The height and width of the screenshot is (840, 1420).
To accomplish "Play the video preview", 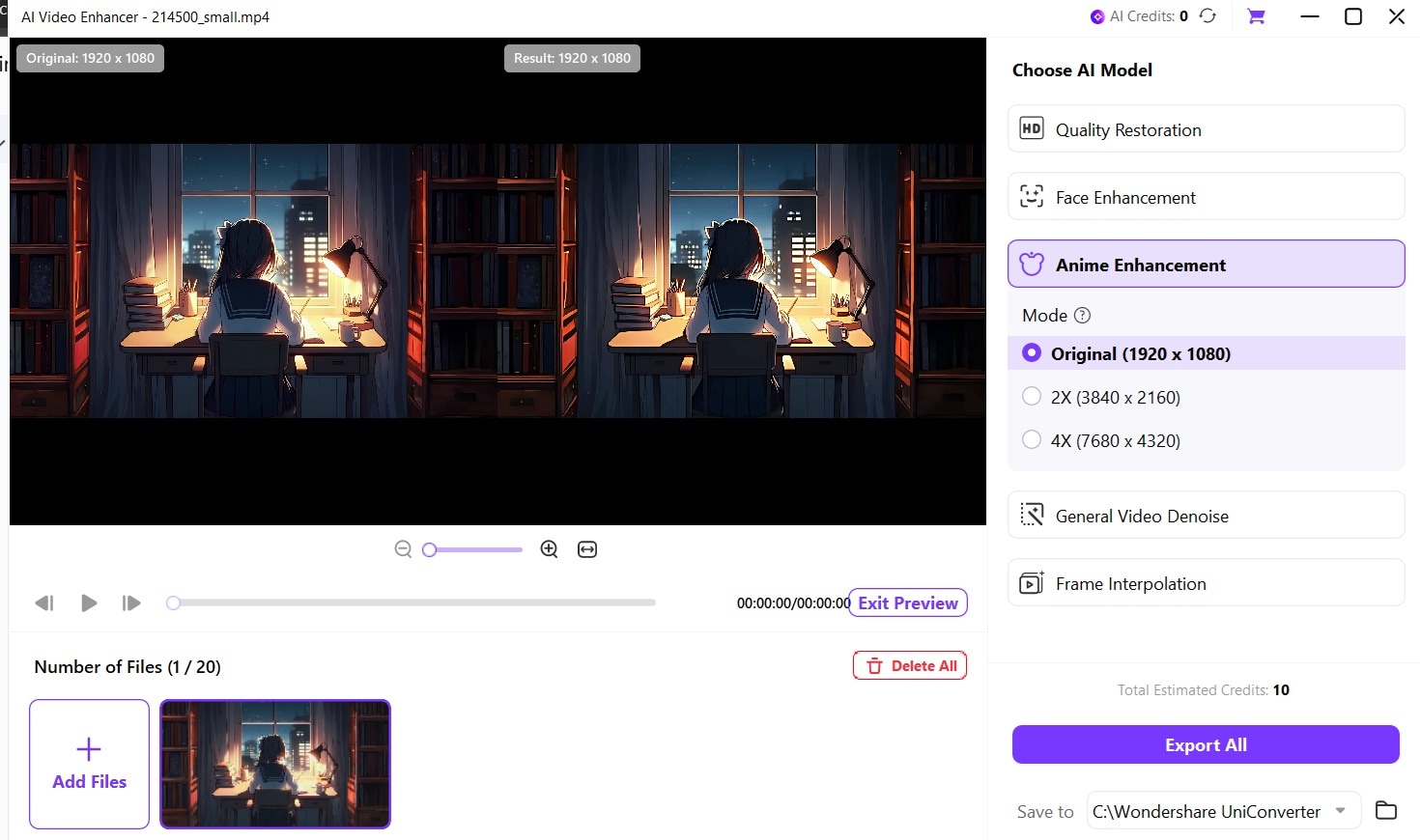I will click(89, 603).
